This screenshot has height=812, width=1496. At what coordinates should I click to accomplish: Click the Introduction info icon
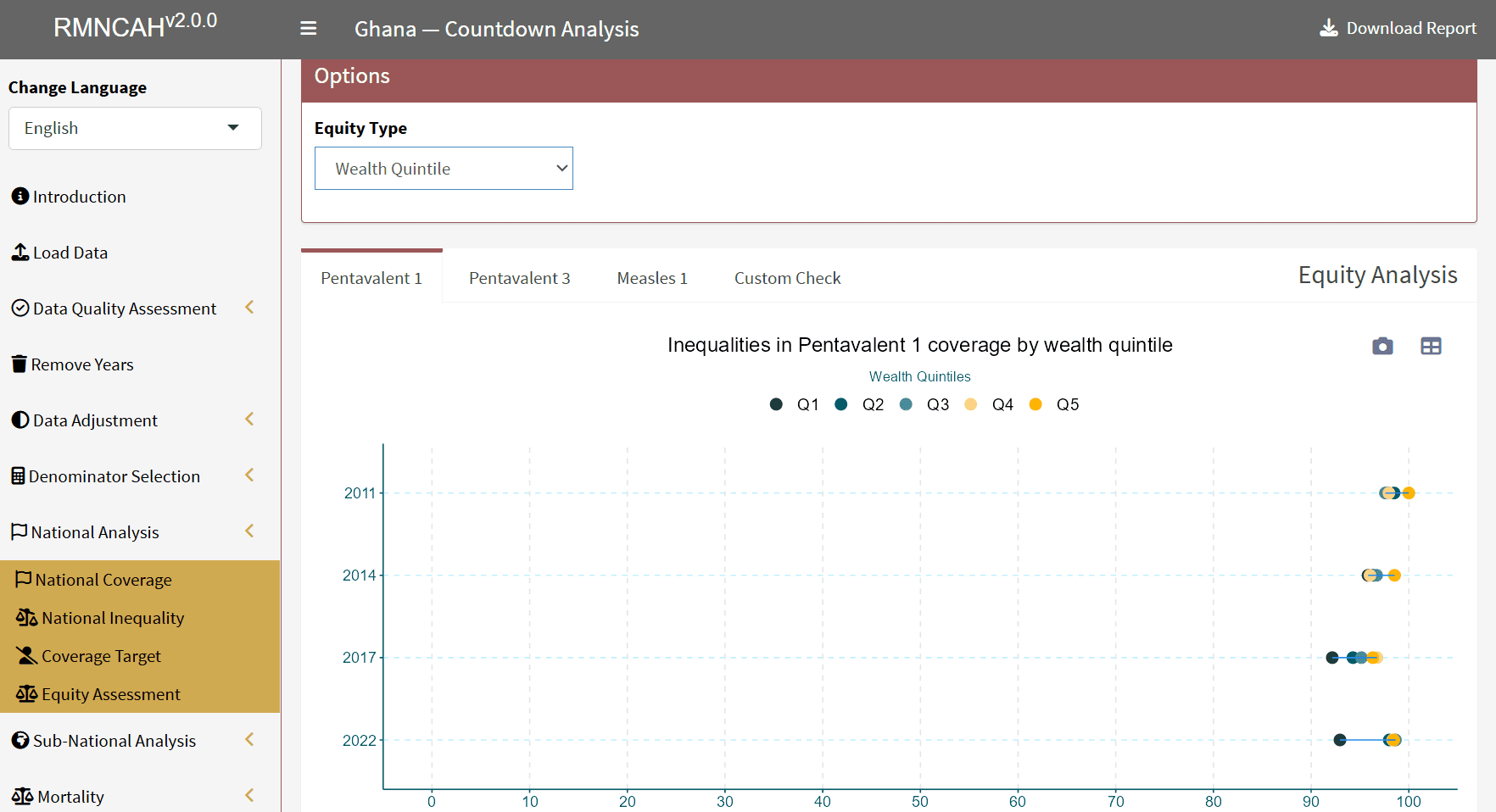tap(20, 196)
